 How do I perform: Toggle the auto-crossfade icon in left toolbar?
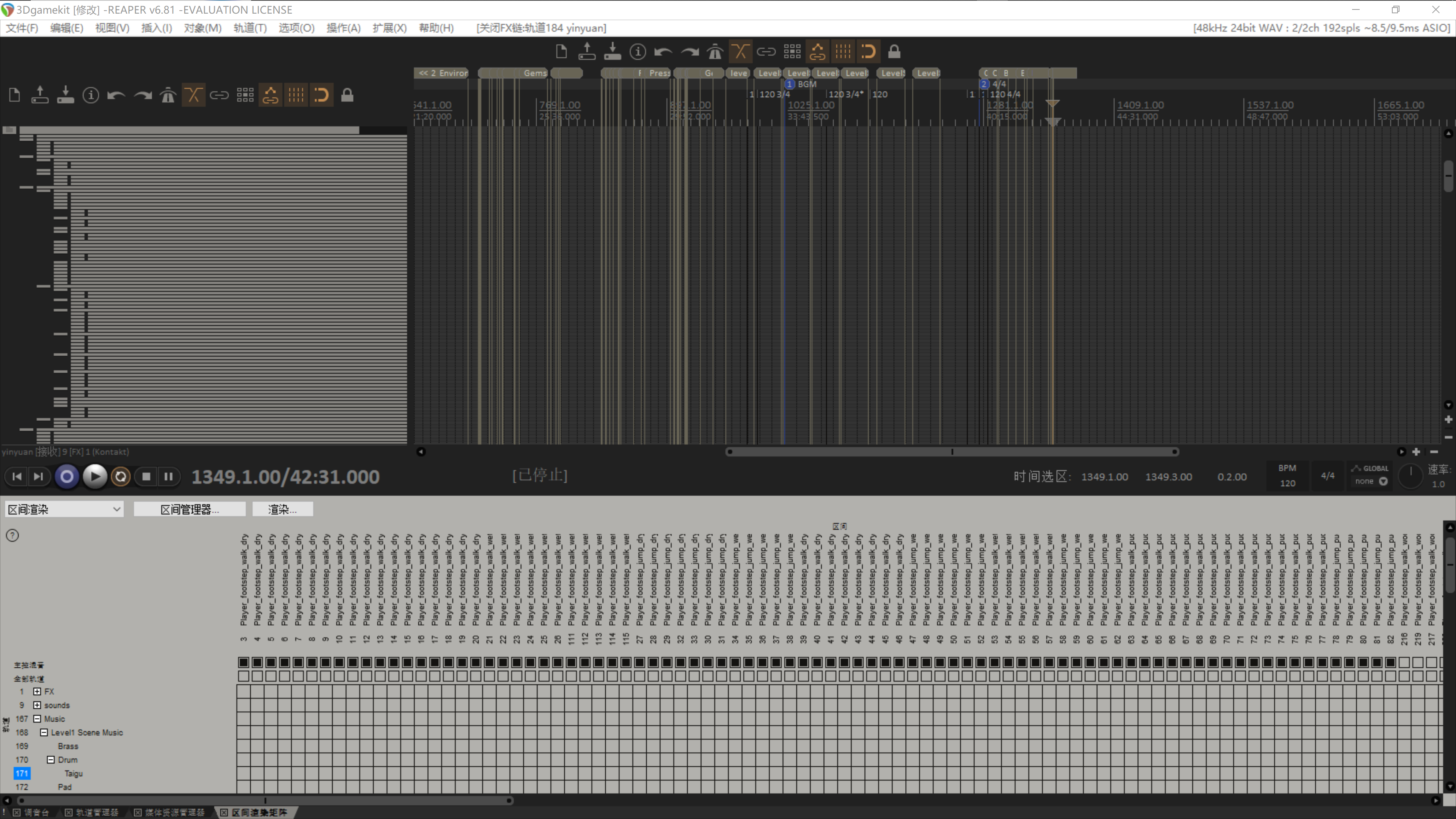point(193,95)
